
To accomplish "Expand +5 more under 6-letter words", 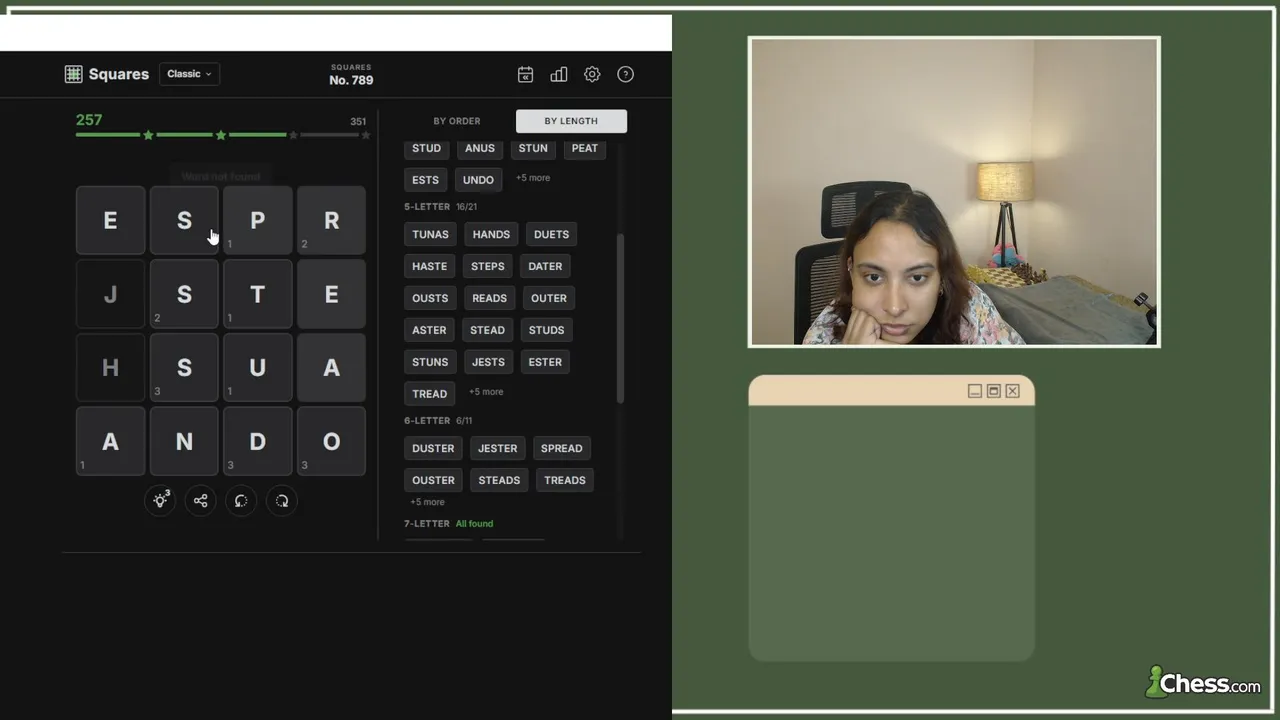I will click(427, 502).
